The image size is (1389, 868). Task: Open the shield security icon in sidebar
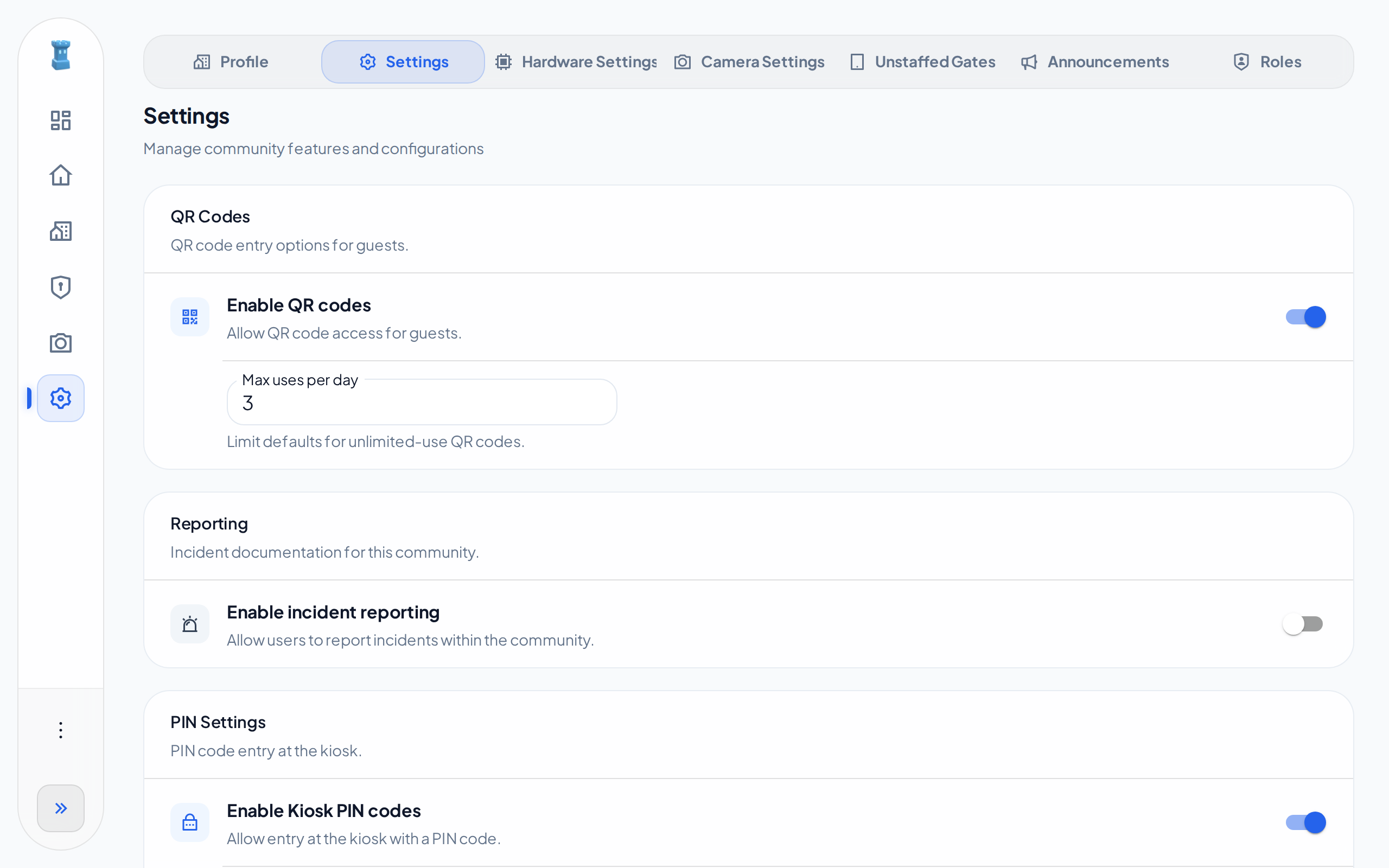click(x=61, y=287)
